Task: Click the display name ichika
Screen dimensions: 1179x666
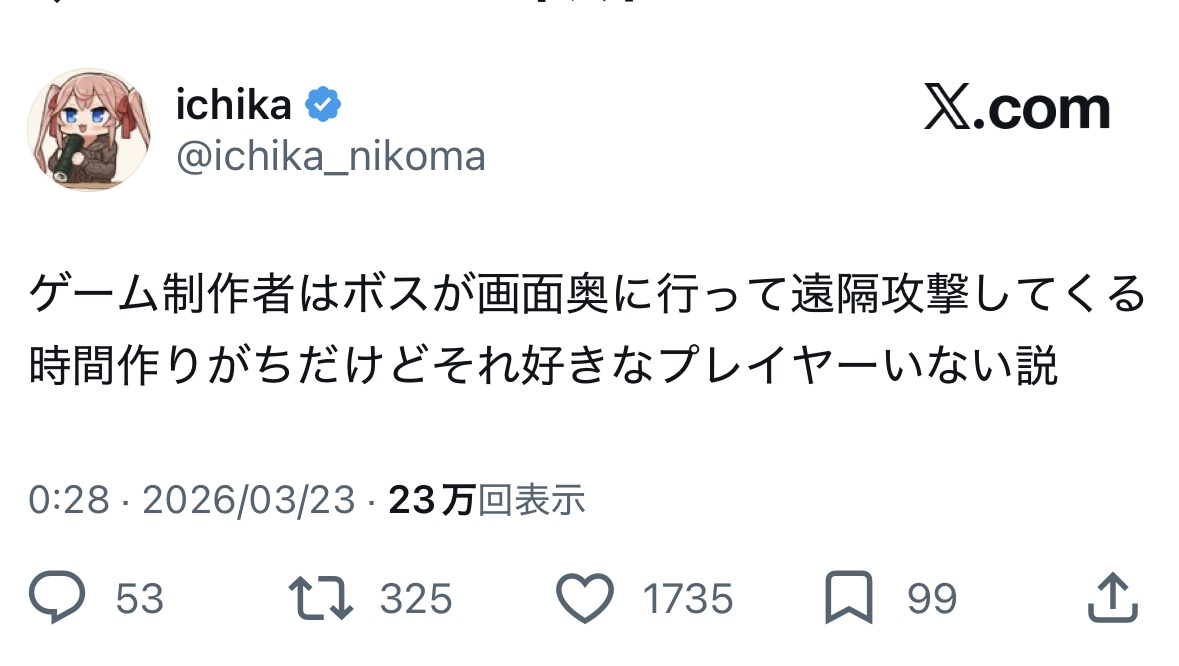Action: coord(233,104)
